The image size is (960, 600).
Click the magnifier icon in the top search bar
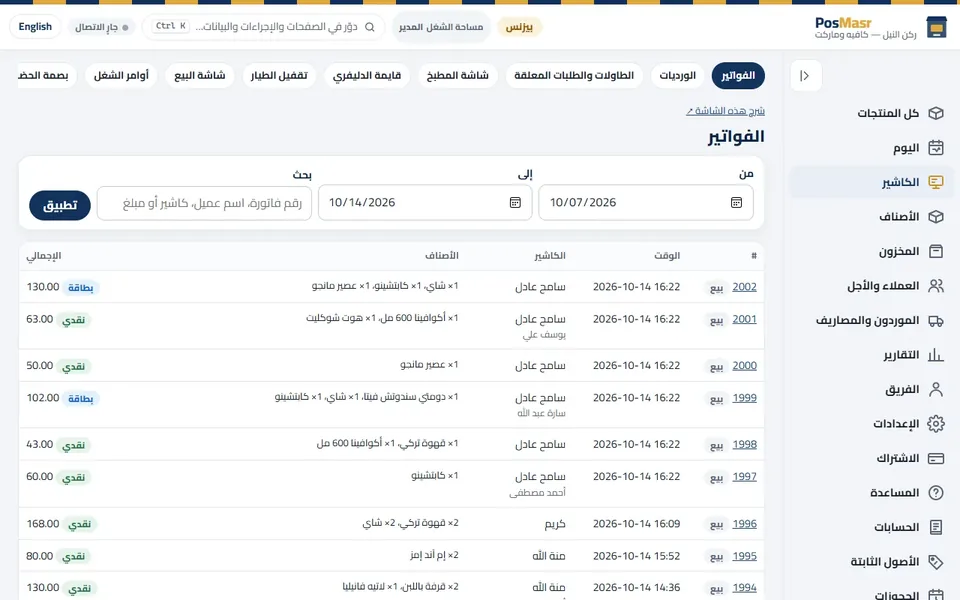tap(370, 27)
